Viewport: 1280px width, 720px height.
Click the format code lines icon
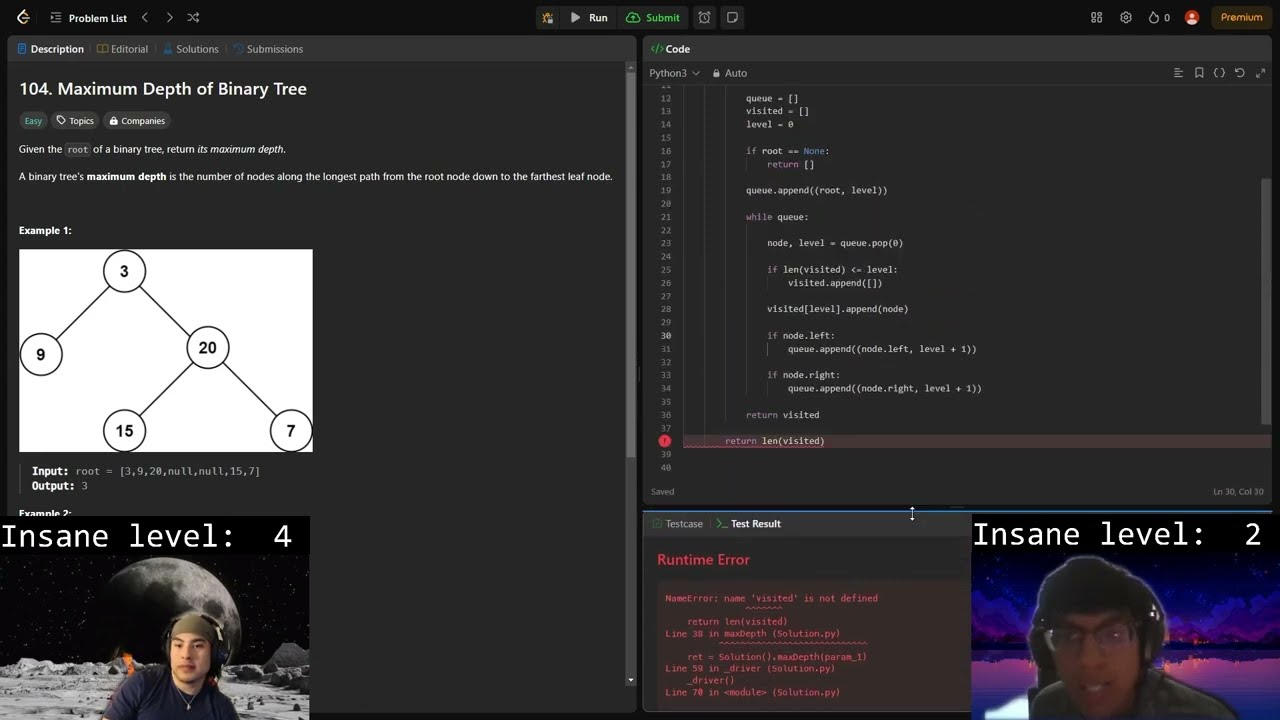pyautogui.click(x=1178, y=73)
